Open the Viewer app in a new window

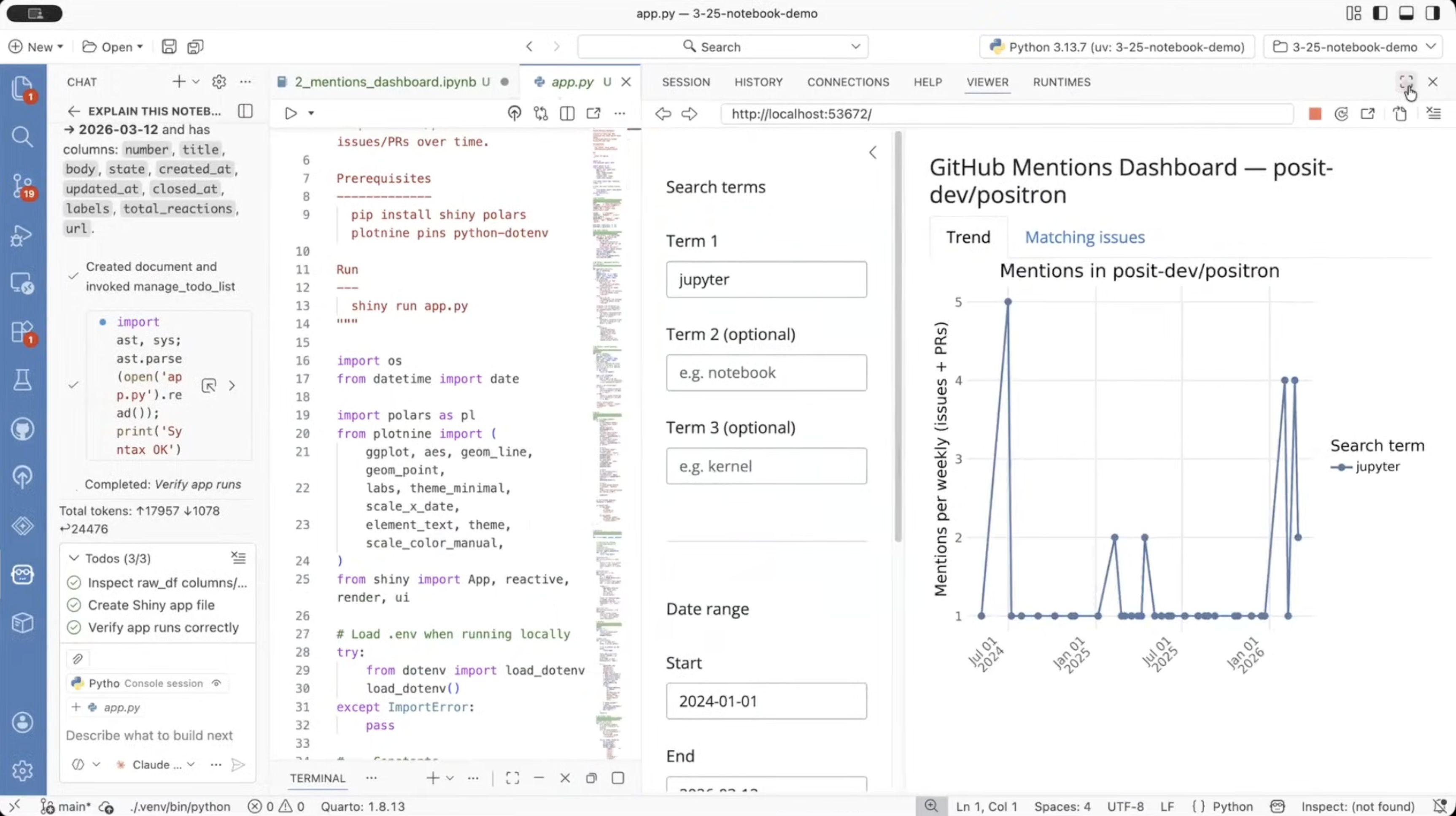pyautogui.click(x=1367, y=113)
